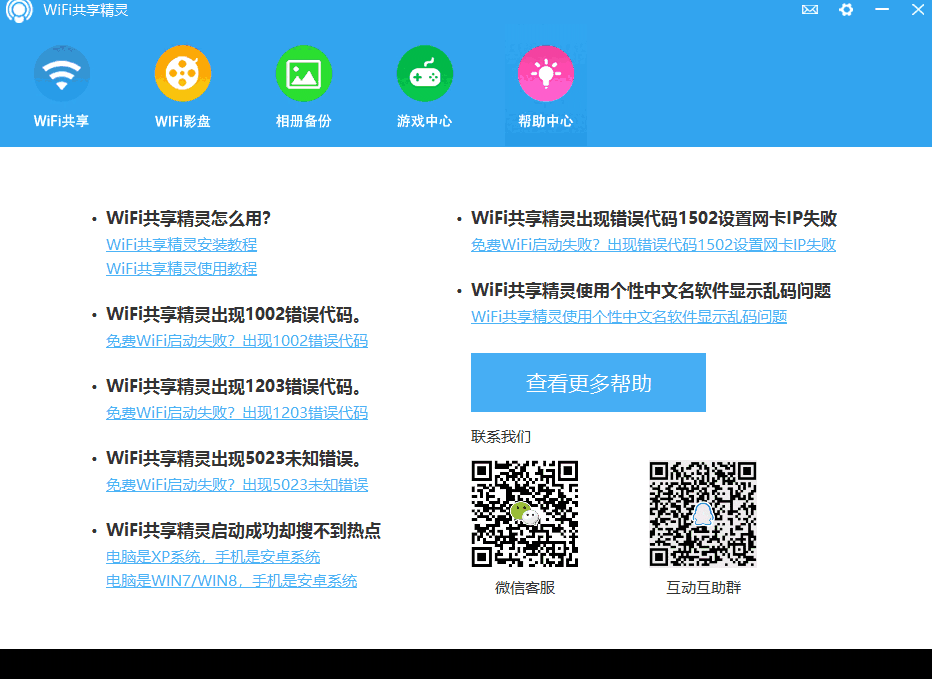Click the 互动互助群 caption
932x679 pixels.
pos(703,587)
